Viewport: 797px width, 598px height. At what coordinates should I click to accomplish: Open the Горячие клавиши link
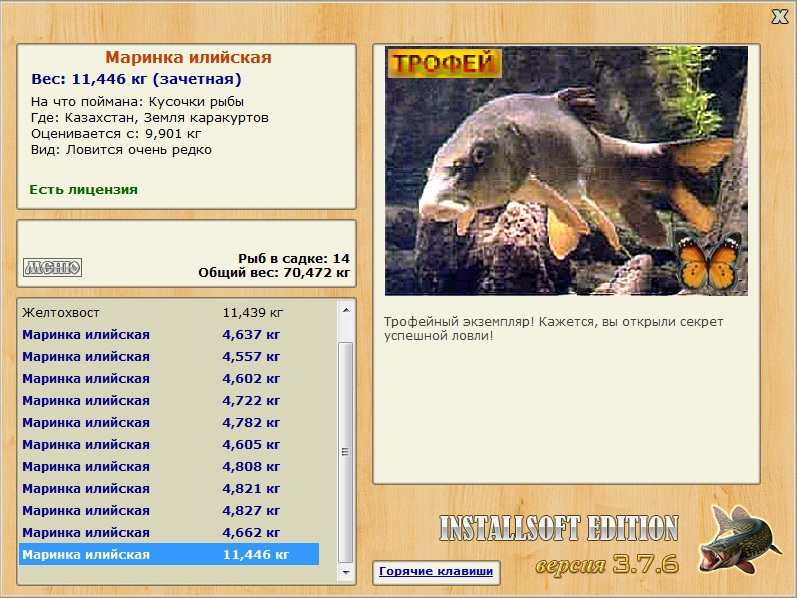click(x=436, y=572)
